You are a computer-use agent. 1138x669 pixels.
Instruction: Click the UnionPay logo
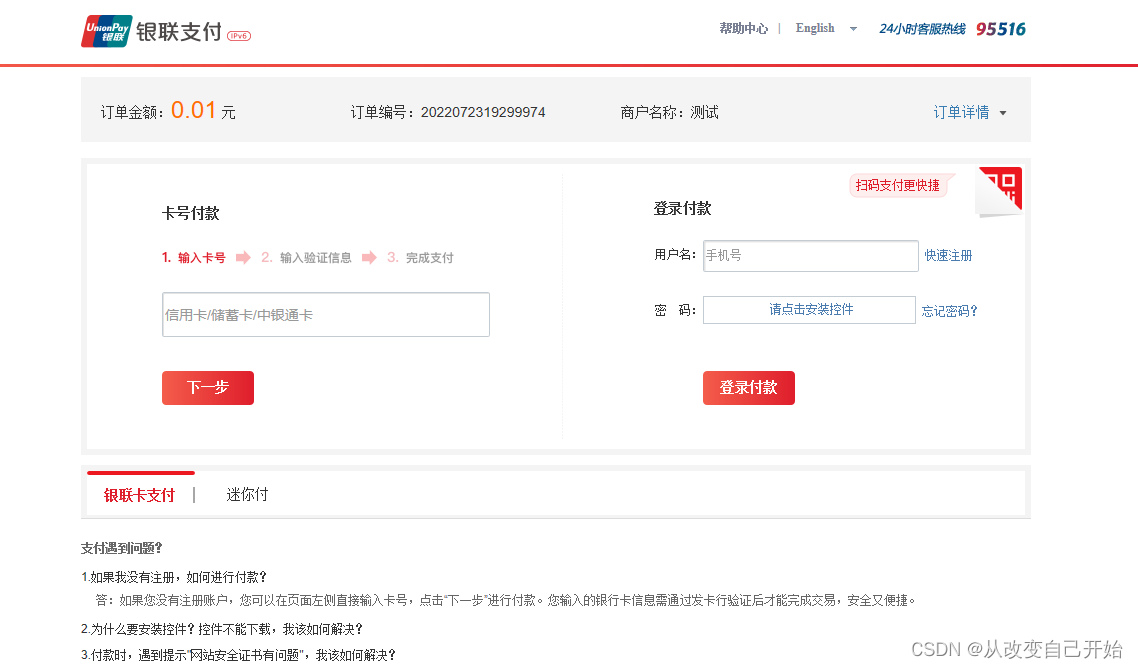(x=106, y=31)
